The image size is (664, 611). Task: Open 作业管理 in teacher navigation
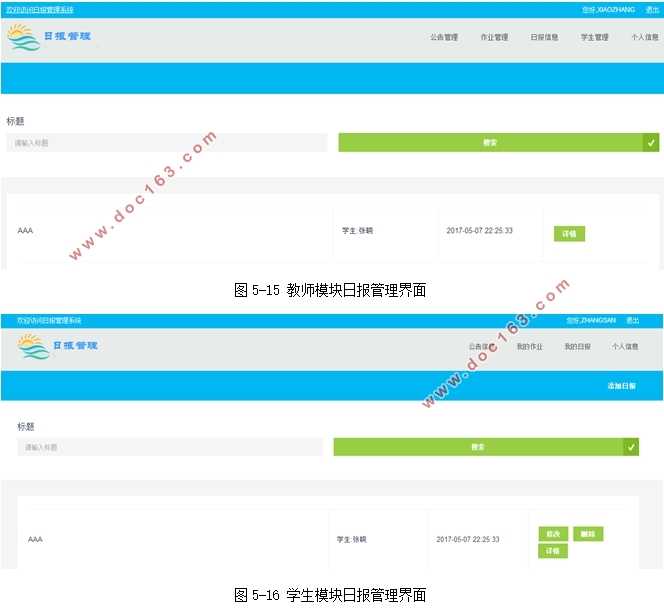click(494, 37)
